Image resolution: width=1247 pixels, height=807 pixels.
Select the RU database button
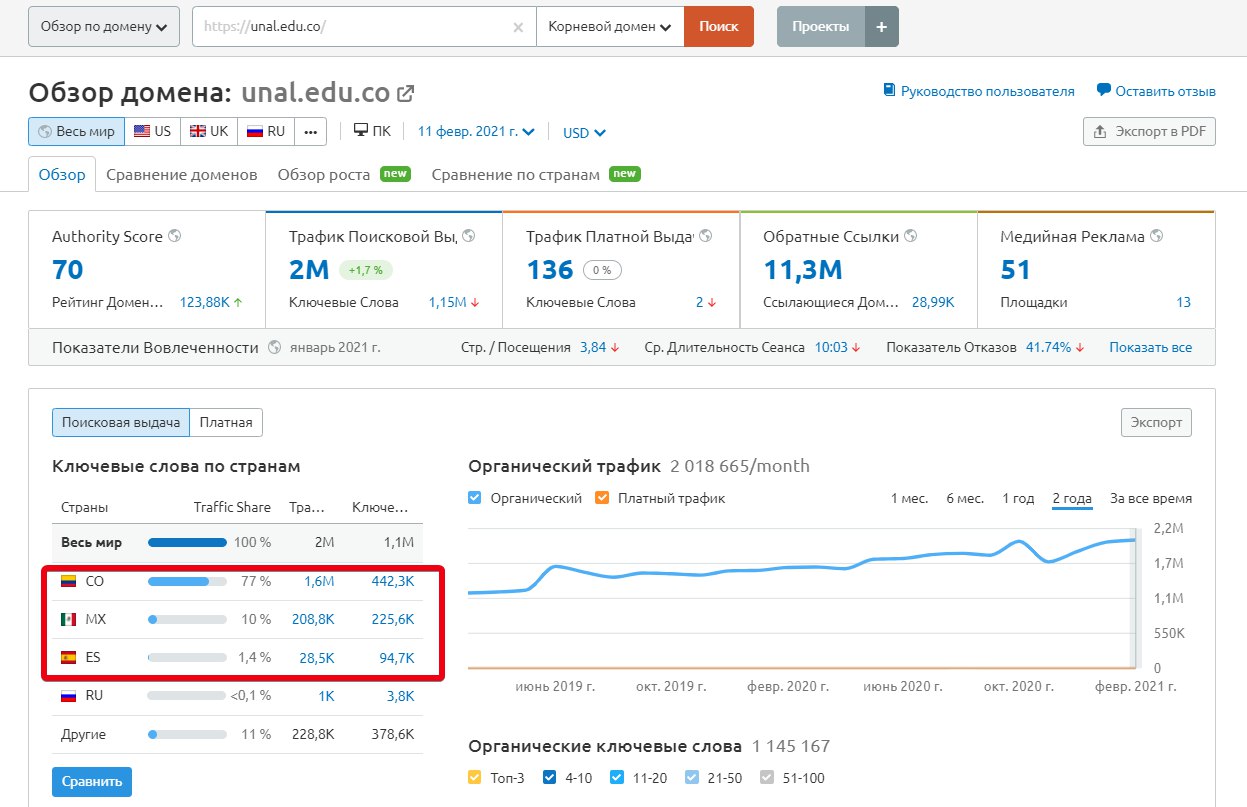point(266,131)
